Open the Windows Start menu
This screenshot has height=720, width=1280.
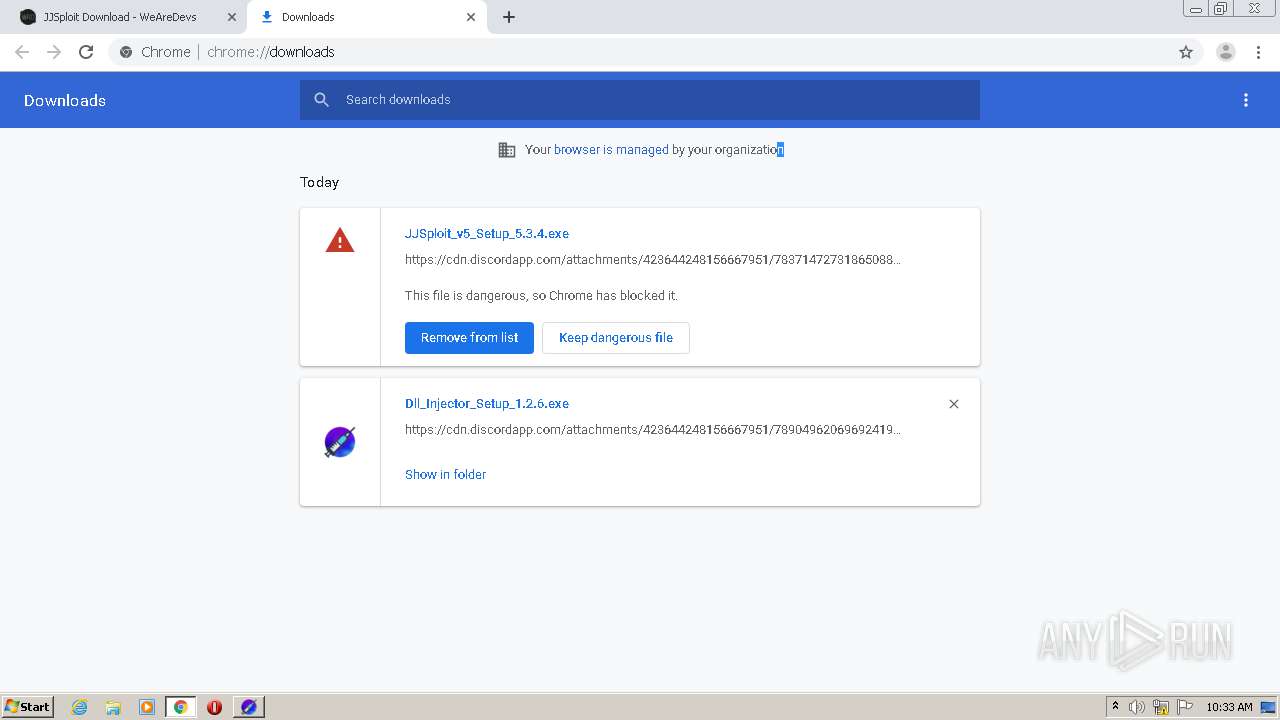(28, 707)
